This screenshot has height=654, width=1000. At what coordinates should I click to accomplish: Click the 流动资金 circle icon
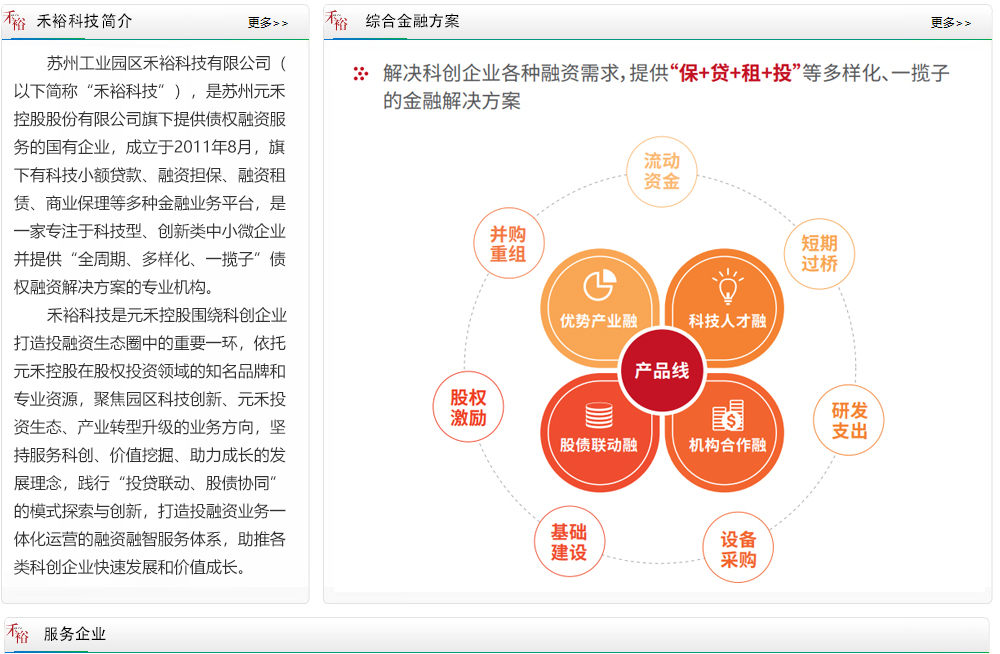point(661,171)
